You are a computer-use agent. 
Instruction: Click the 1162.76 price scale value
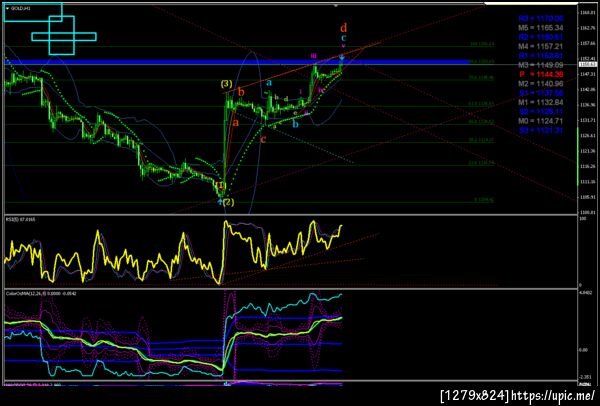[586, 28]
